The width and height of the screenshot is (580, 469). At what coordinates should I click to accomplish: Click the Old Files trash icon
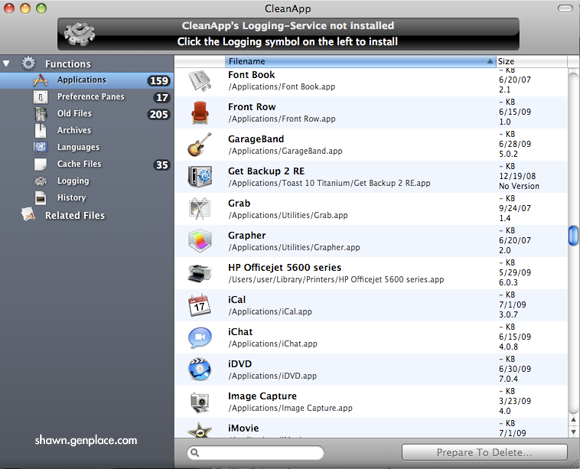[x=40, y=114]
